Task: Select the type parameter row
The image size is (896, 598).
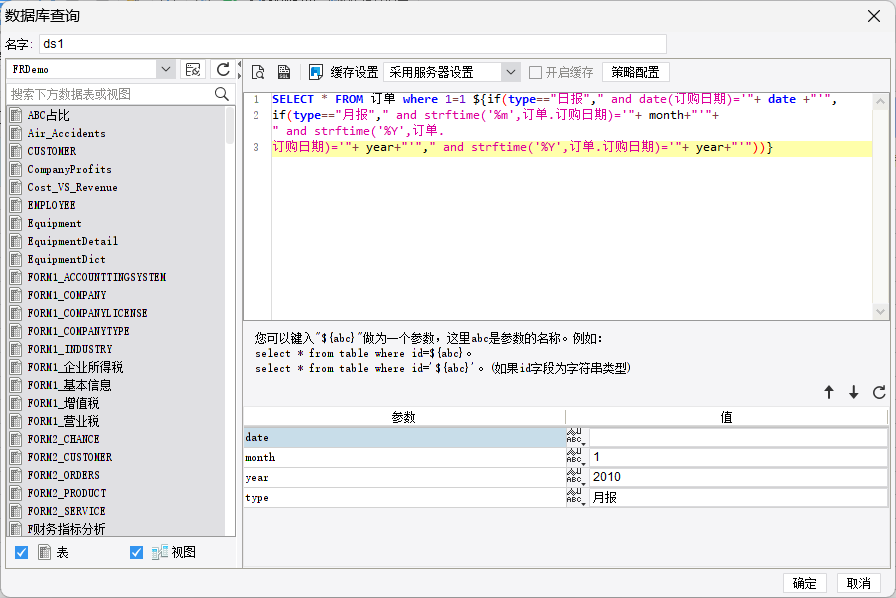Action: 405,497
